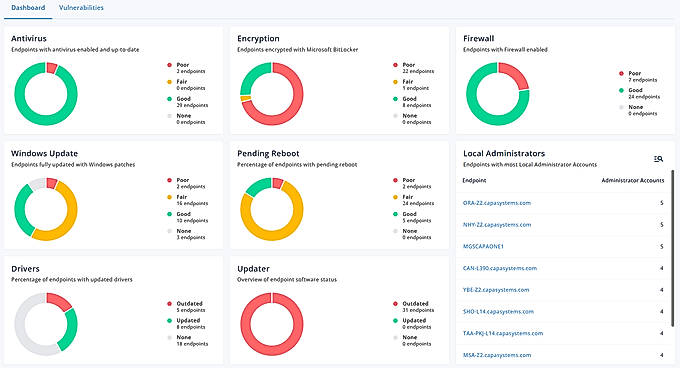The width and height of the screenshot is (680, 368).
Task: Select the red ring of Updater donut
Action: (272, 350)
